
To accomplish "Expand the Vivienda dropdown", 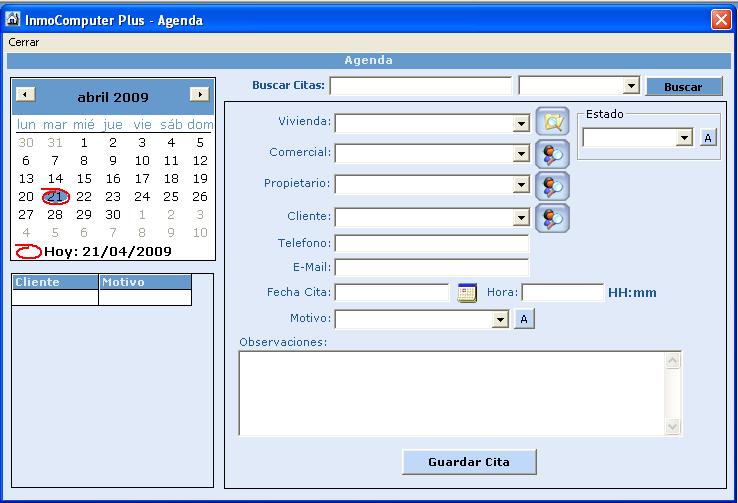I will pos(521,124).
